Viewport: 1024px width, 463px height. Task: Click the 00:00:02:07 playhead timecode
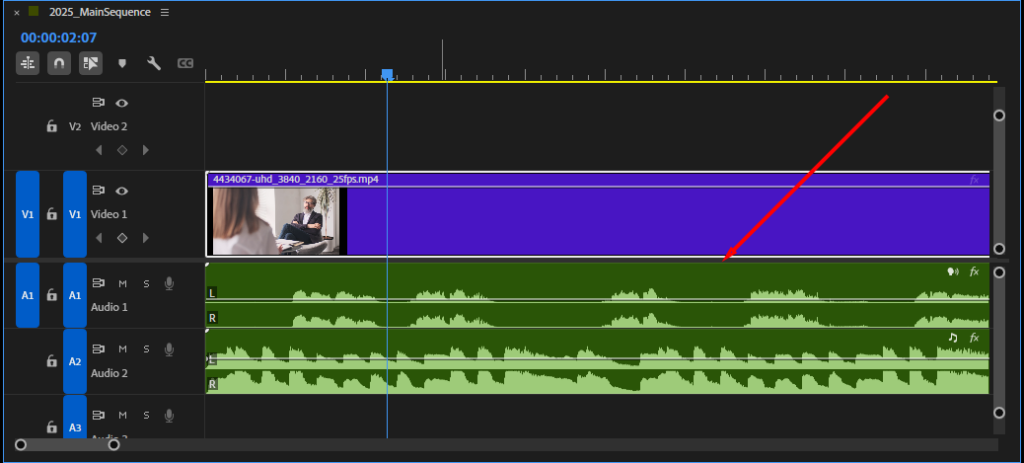click(x=59, y=38)
